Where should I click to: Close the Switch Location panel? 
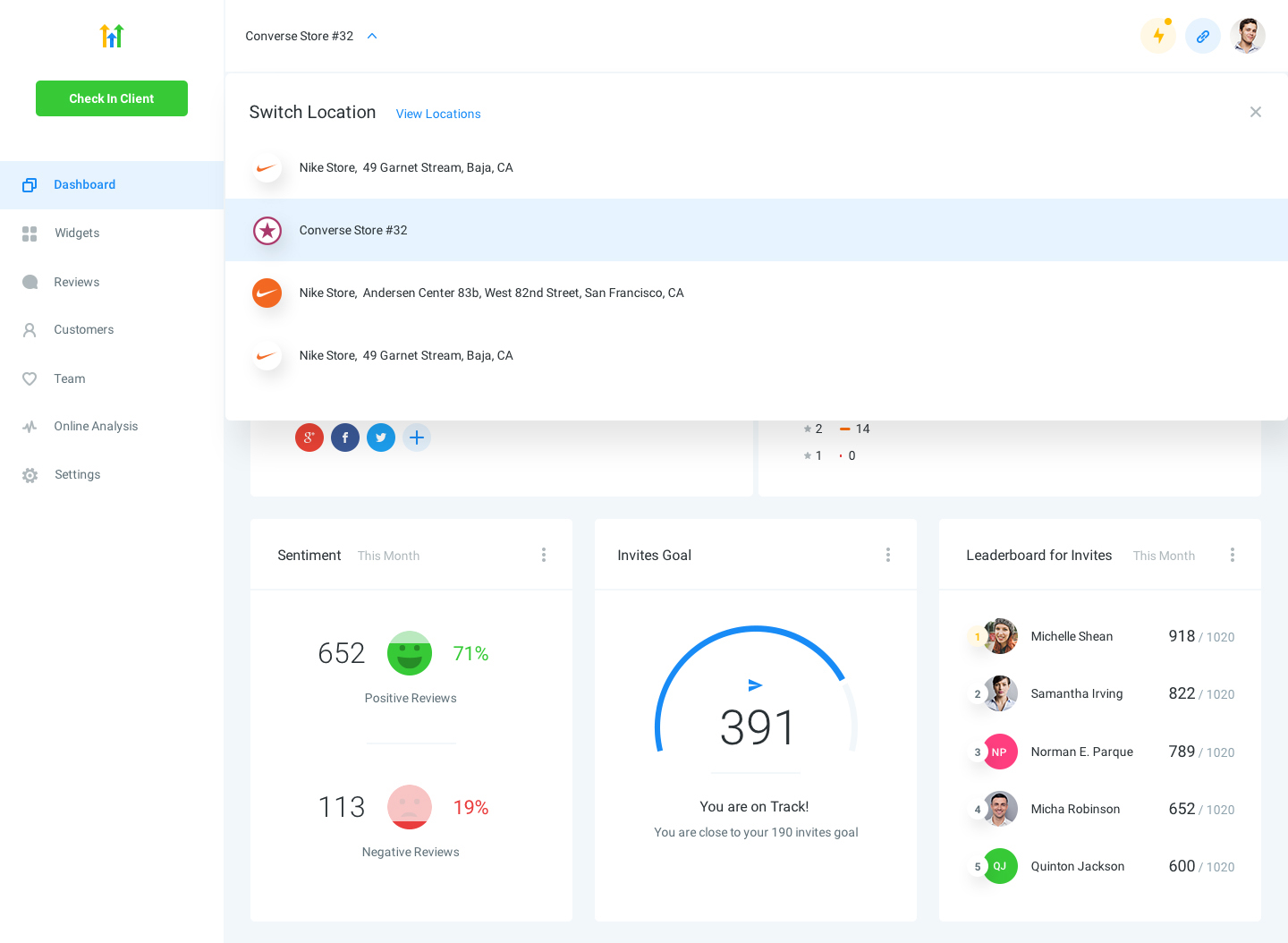[1256, 112]
